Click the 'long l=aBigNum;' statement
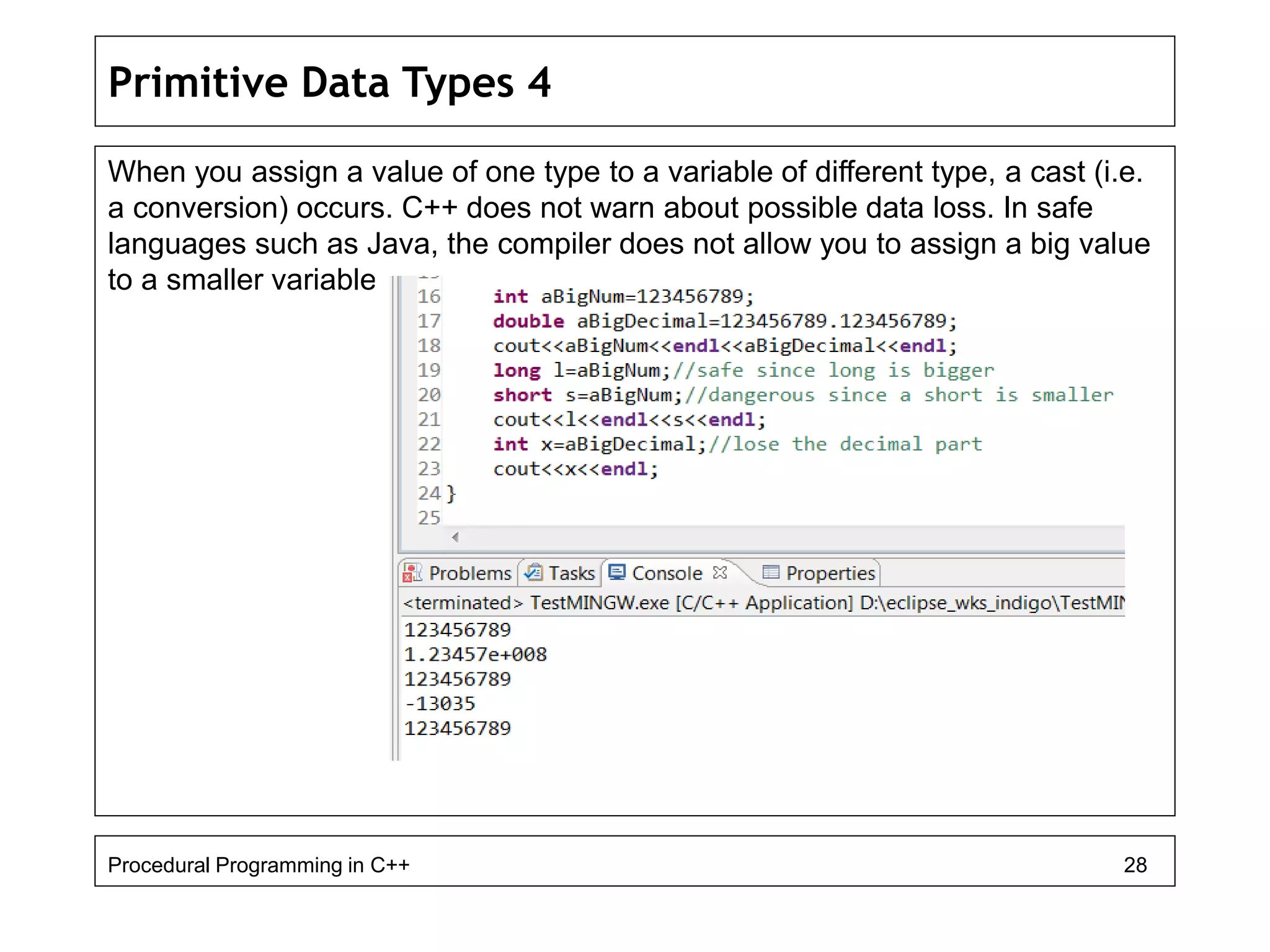The image size is (1270, 952). point(582,371)
